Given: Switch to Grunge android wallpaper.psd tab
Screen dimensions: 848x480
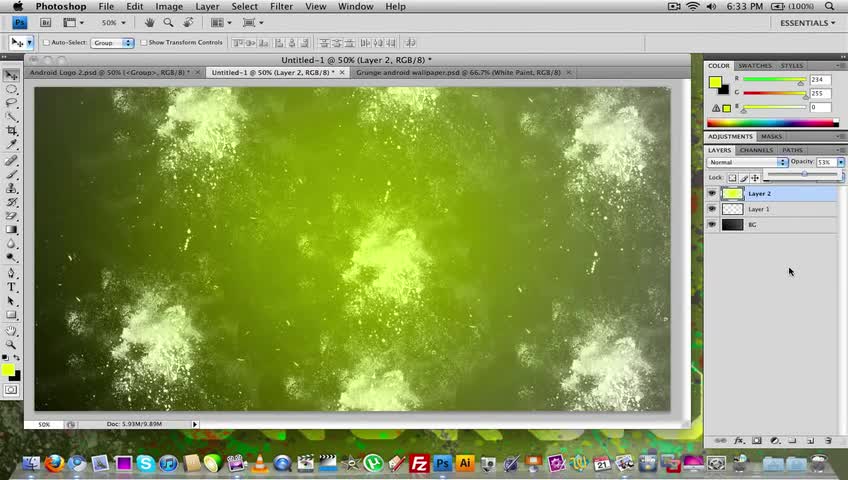Looking at the screenshot, I should (x=458, y=72).
